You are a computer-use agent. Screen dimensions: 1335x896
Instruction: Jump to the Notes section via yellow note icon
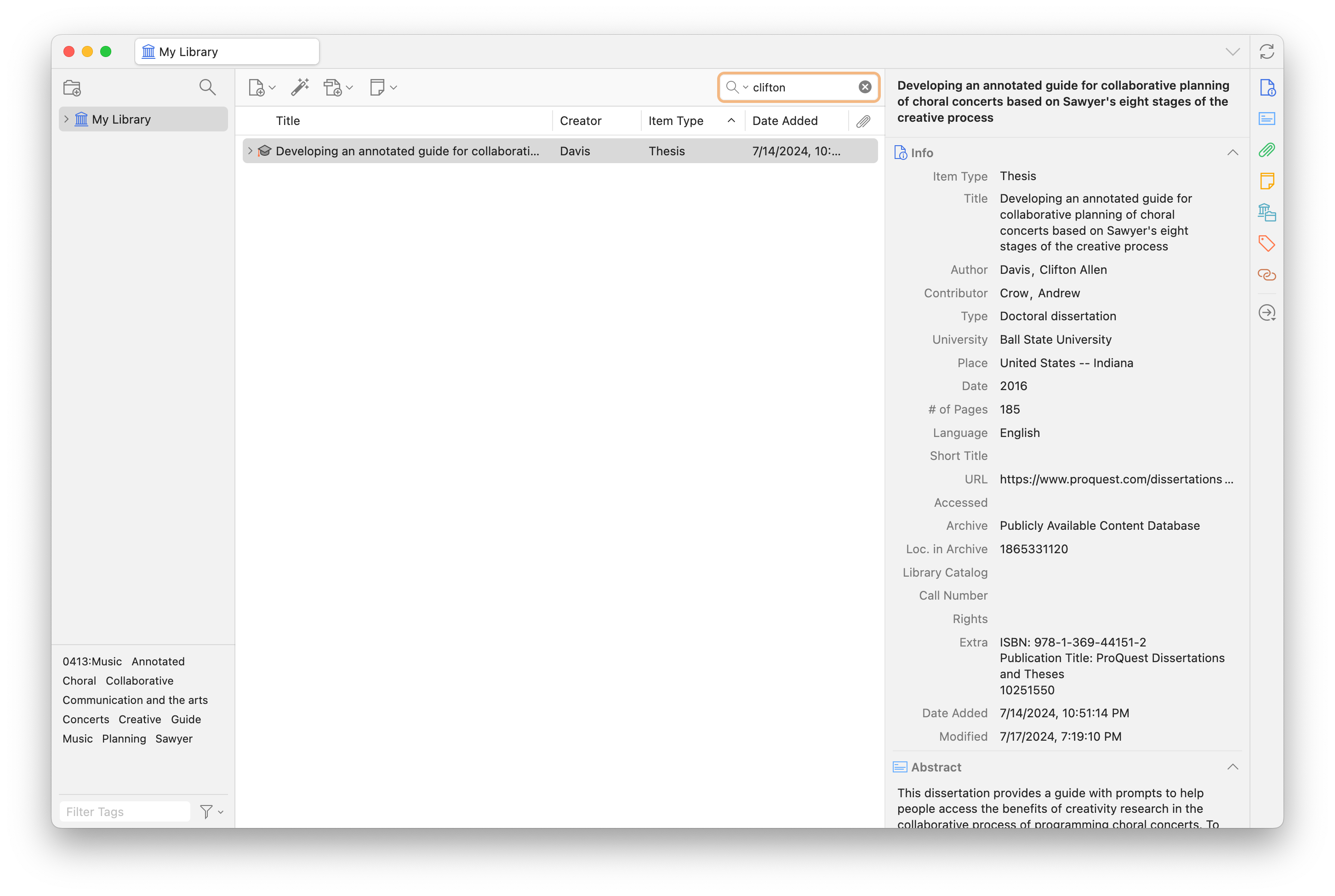pyautogui.click(x=1267, y=181)
